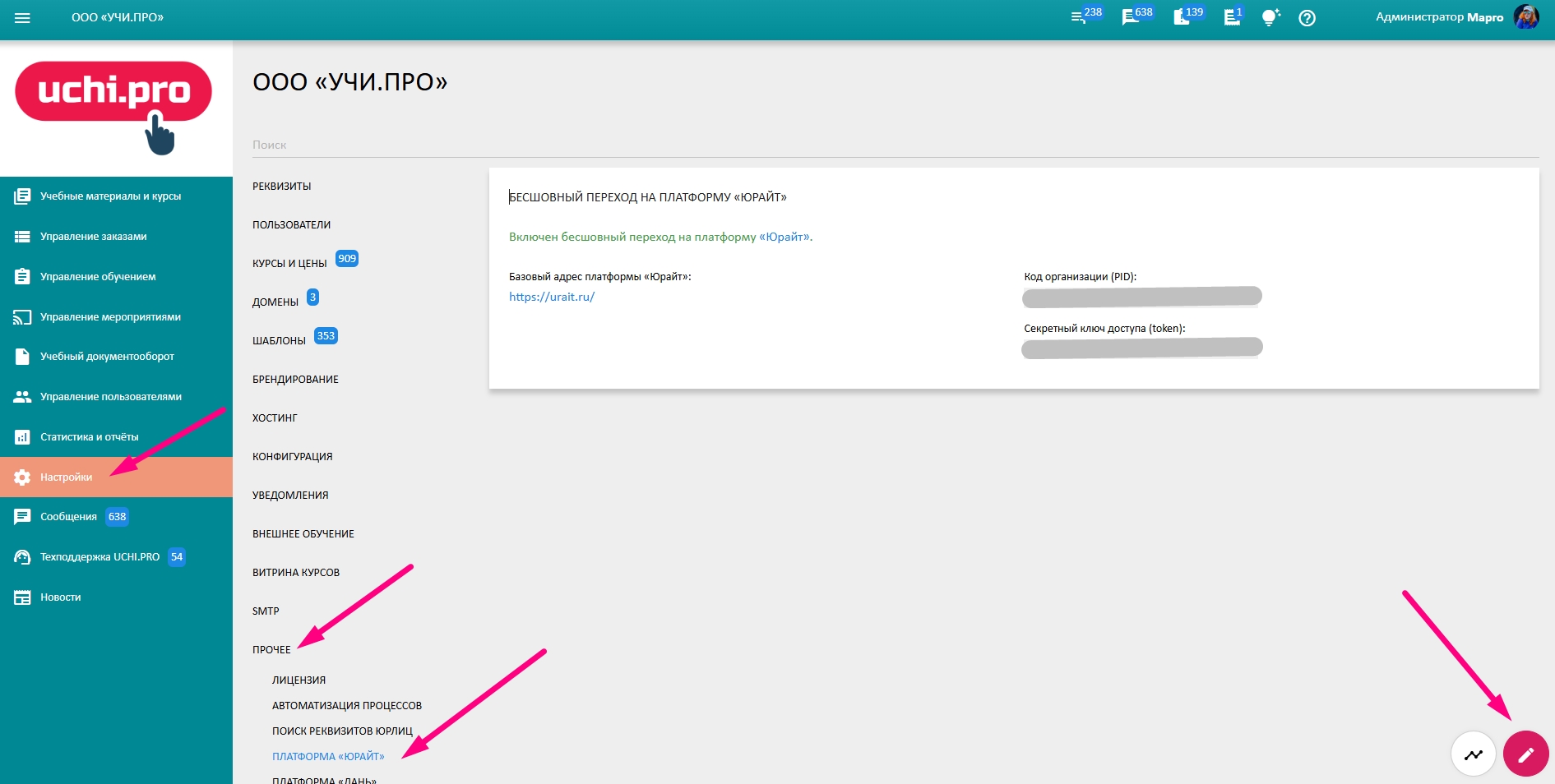Viewport: 1555px width, 784px height.
Task: Select ПЛАТФОРМА «ЮРАЙТ» item
Action: (x=328, y=757)
